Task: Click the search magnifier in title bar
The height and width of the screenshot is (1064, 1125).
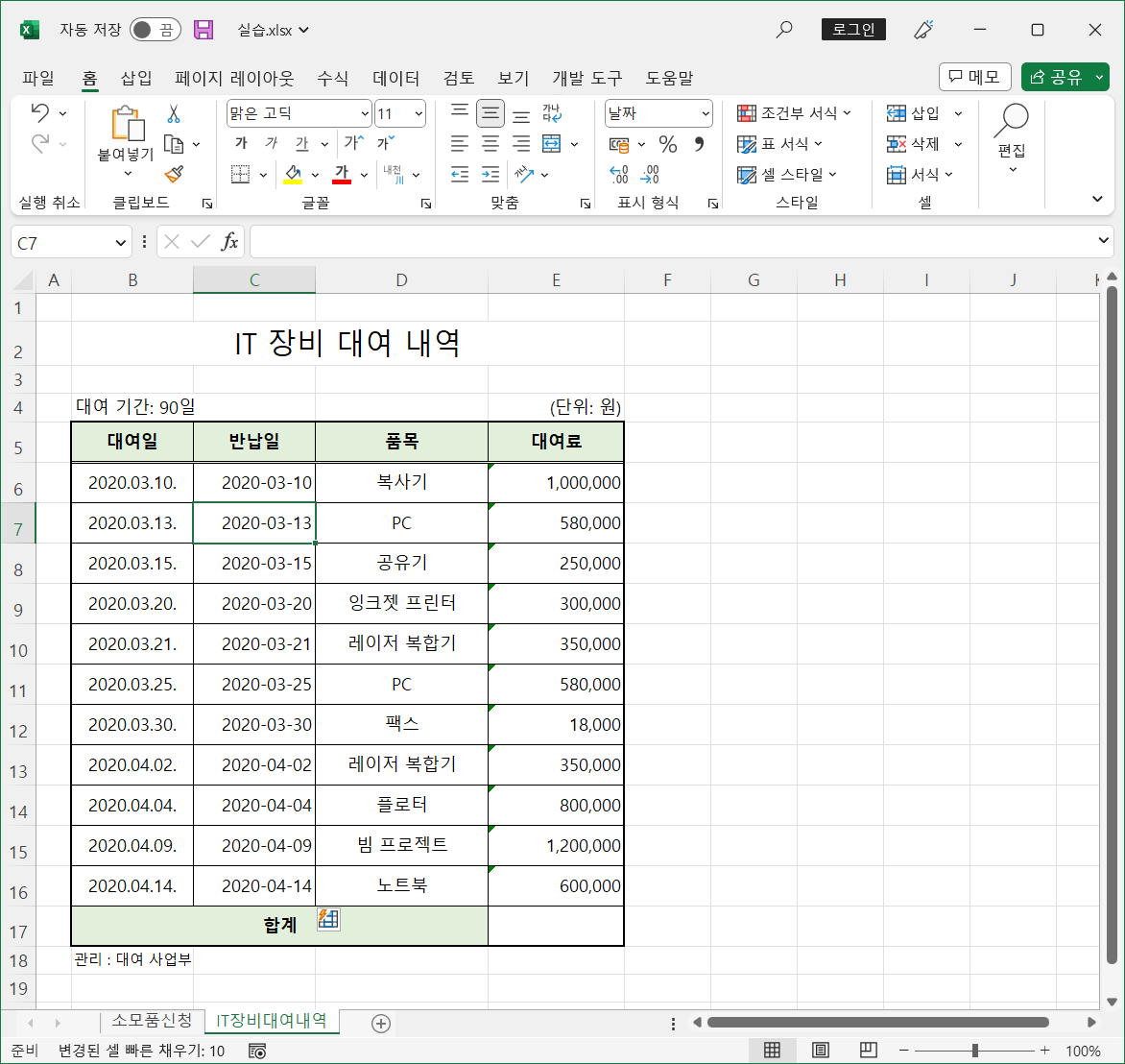Action: tap(784, 30)
